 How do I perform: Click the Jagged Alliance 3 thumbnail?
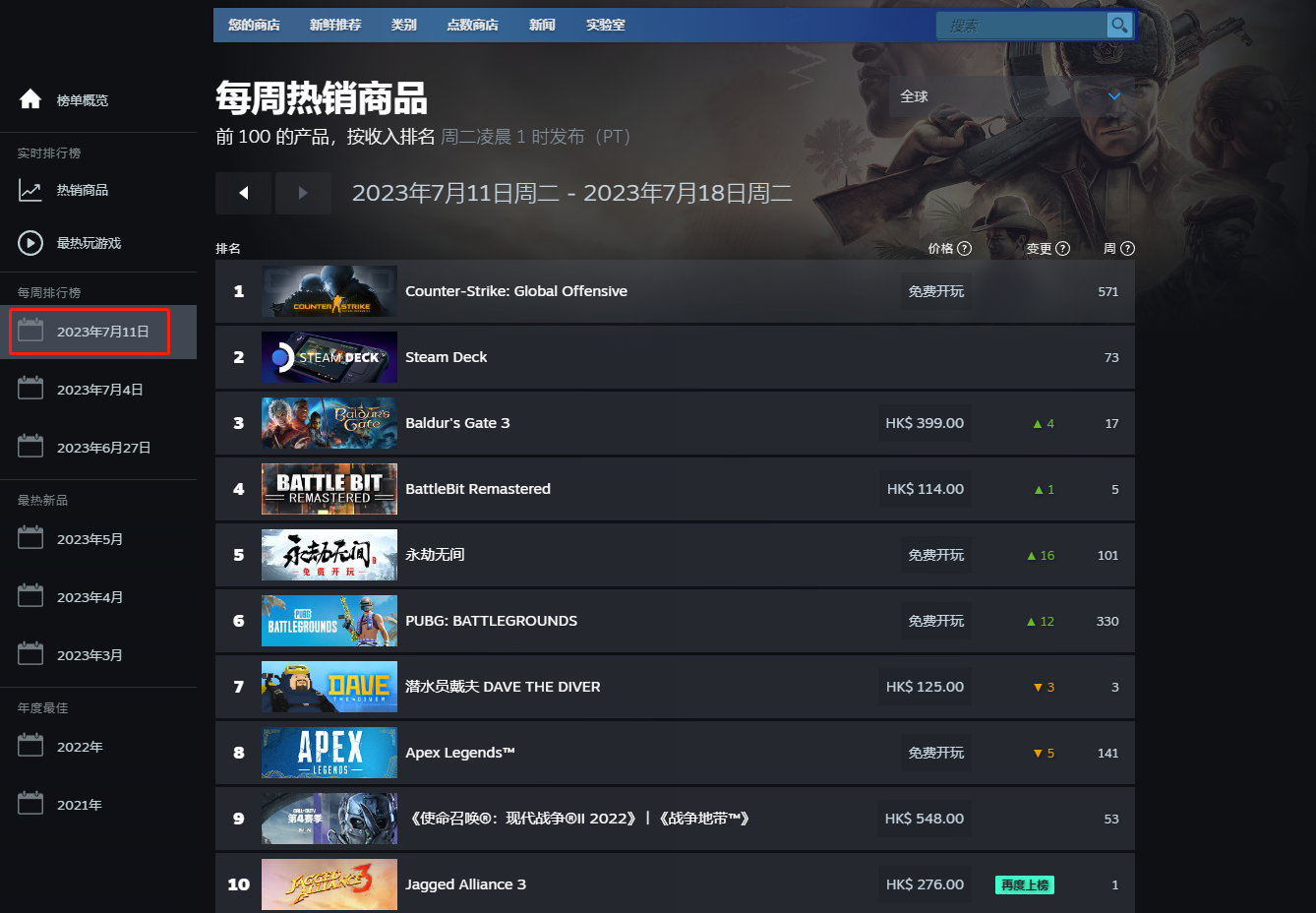point(329,884)
